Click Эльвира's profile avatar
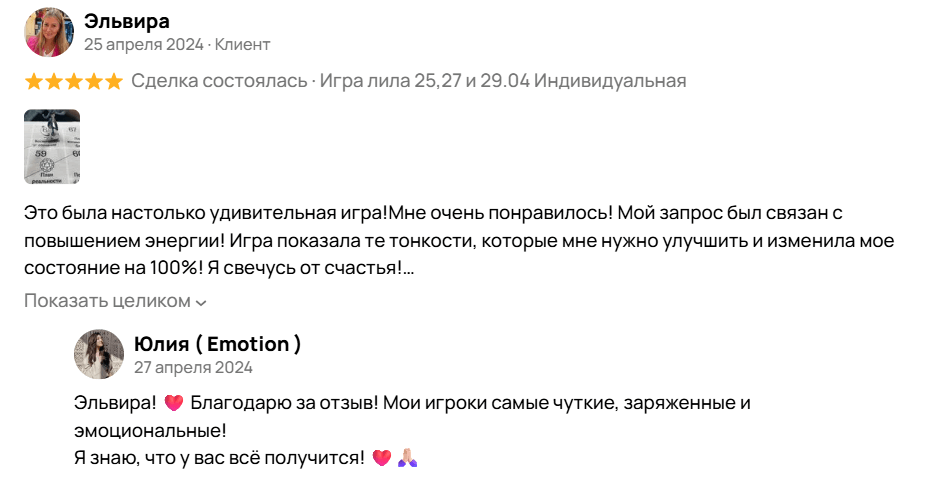The height and width of the screenshot is (491, 932). coord(49,33)
